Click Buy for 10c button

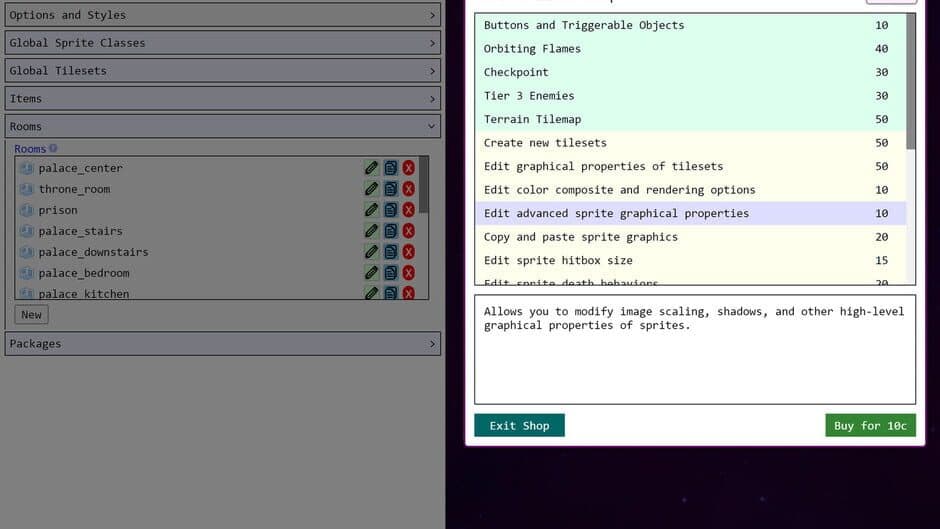[x=870, y=425]
